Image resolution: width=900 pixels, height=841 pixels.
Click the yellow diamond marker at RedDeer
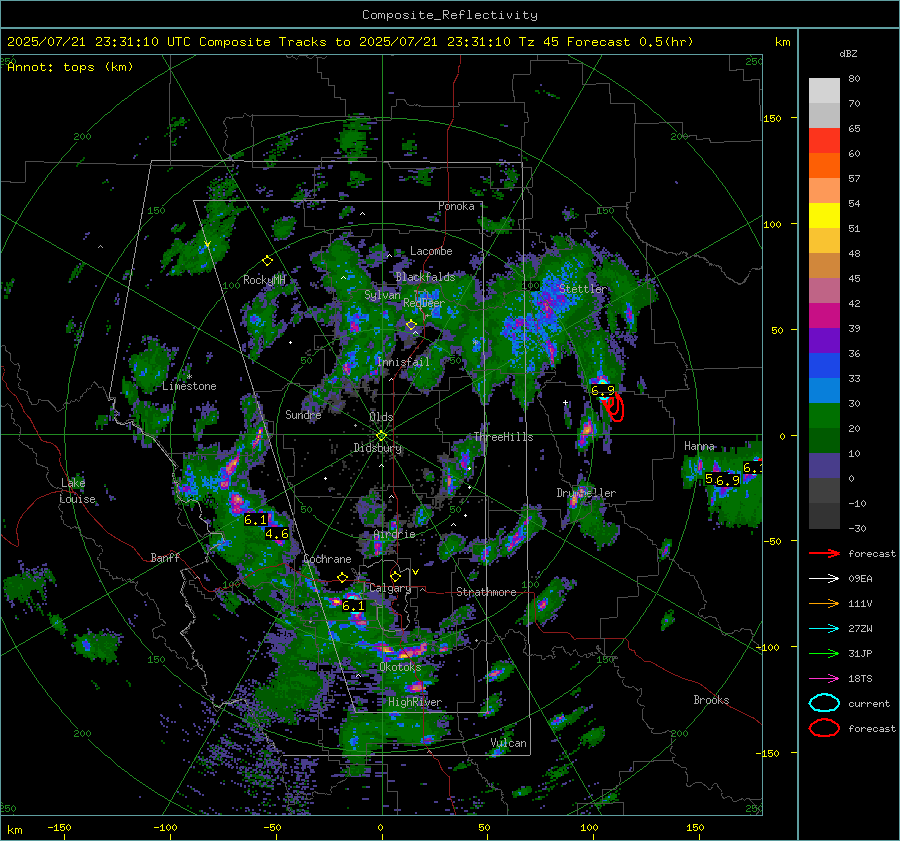[411, 325]
